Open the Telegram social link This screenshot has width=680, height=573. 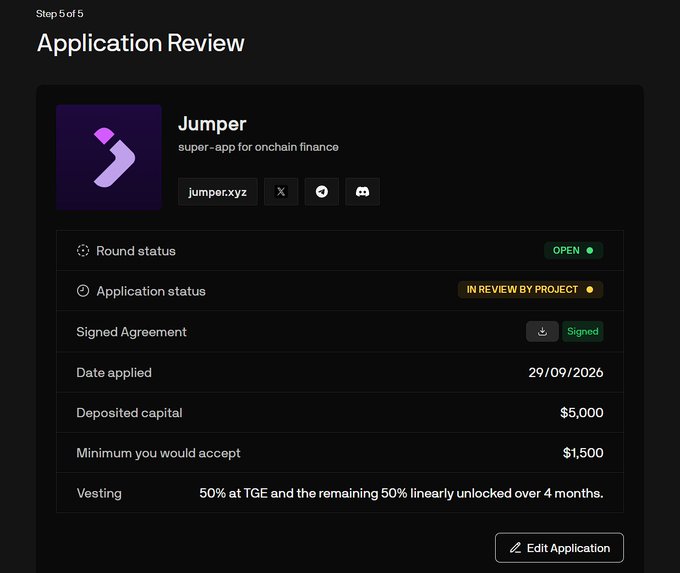[322, 192]
